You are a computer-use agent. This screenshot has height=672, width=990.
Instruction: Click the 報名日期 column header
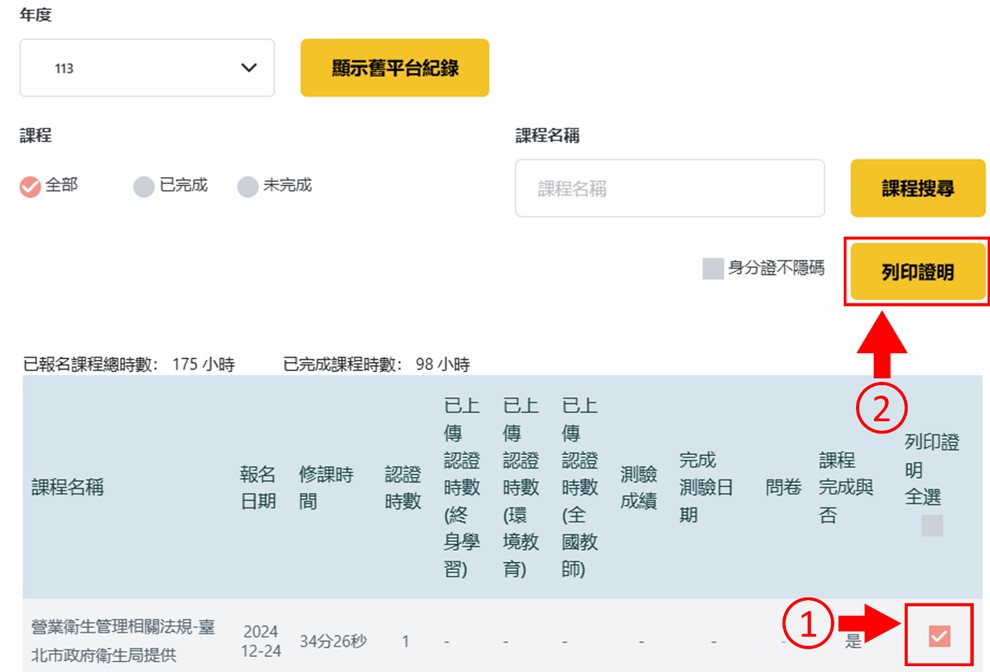coord(258,488)
